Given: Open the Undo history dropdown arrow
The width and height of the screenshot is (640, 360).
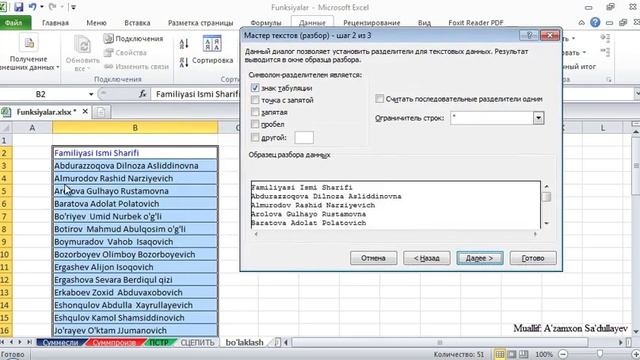Looking at the screenshot, I should click(42, 7).
